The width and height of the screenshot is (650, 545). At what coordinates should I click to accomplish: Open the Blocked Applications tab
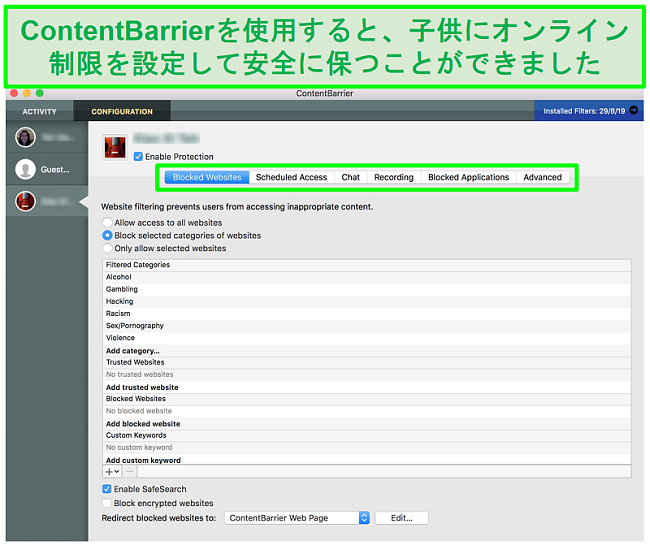(x=468, y=177)
